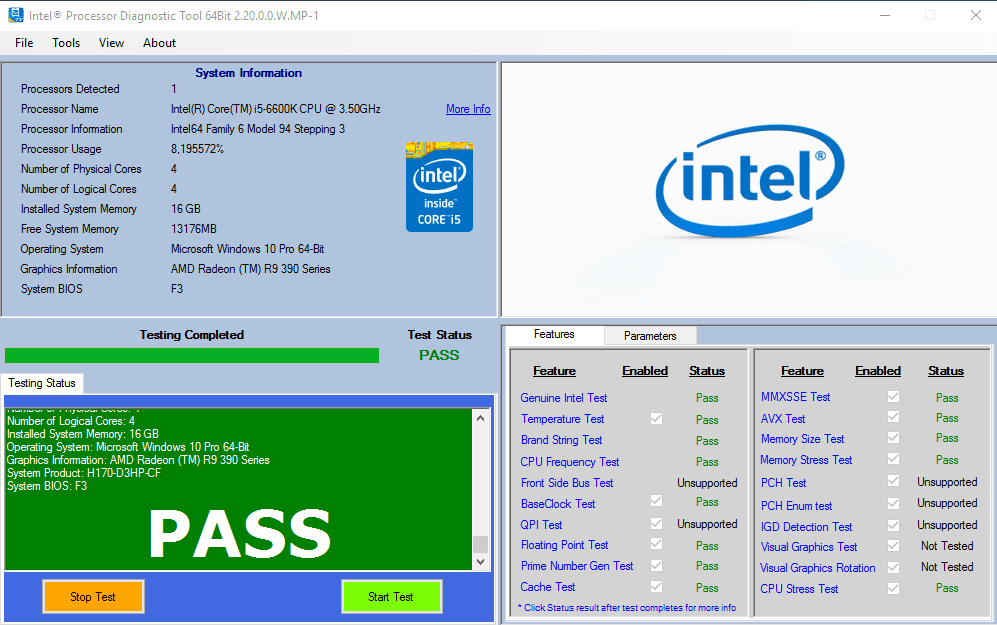Toggle the PCH Enum test checkbox

(x=893, y=504)
